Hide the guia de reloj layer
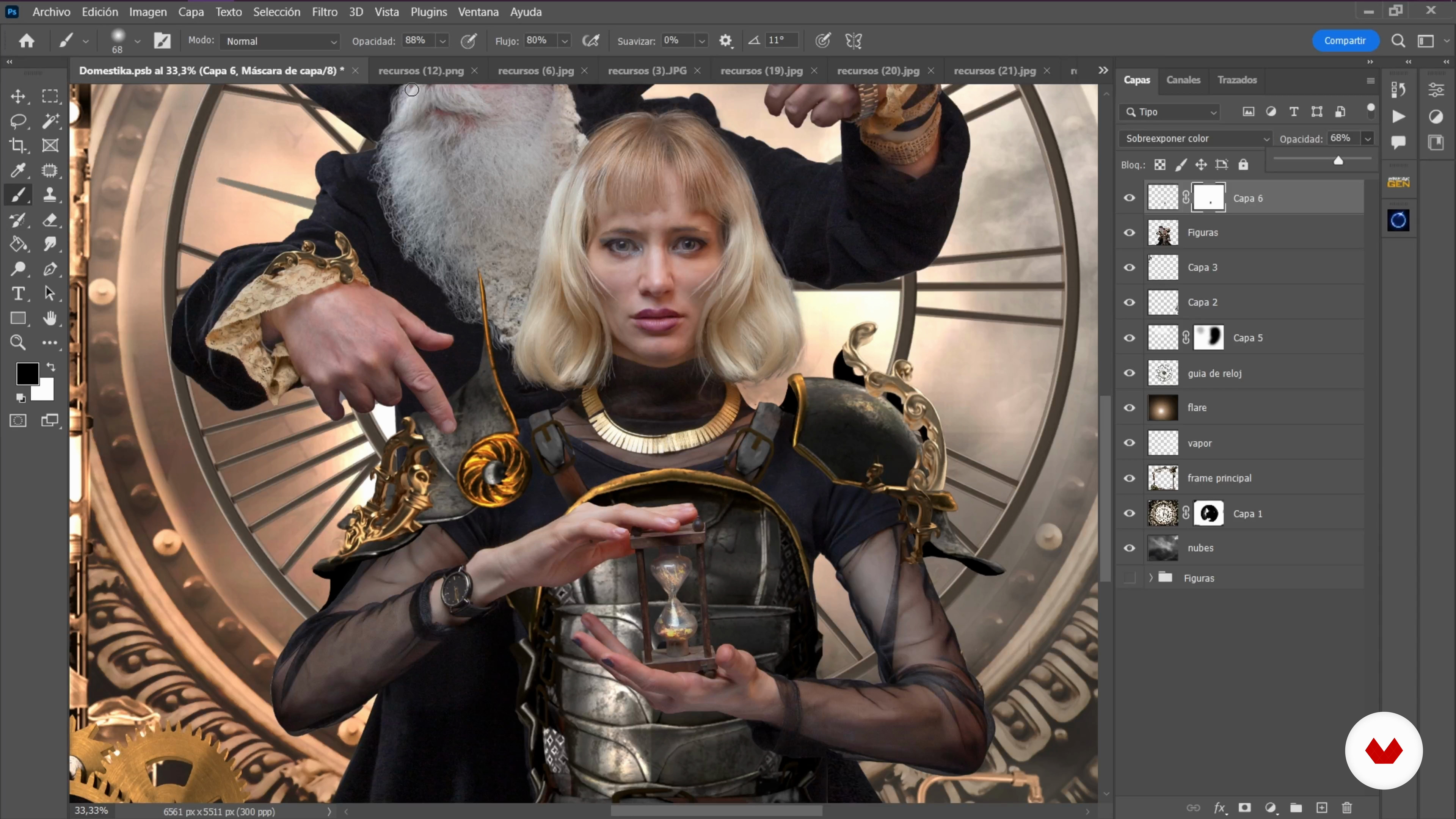Image resolution: width=1456 pixels, height=819 pixels. click(1129, 373)
